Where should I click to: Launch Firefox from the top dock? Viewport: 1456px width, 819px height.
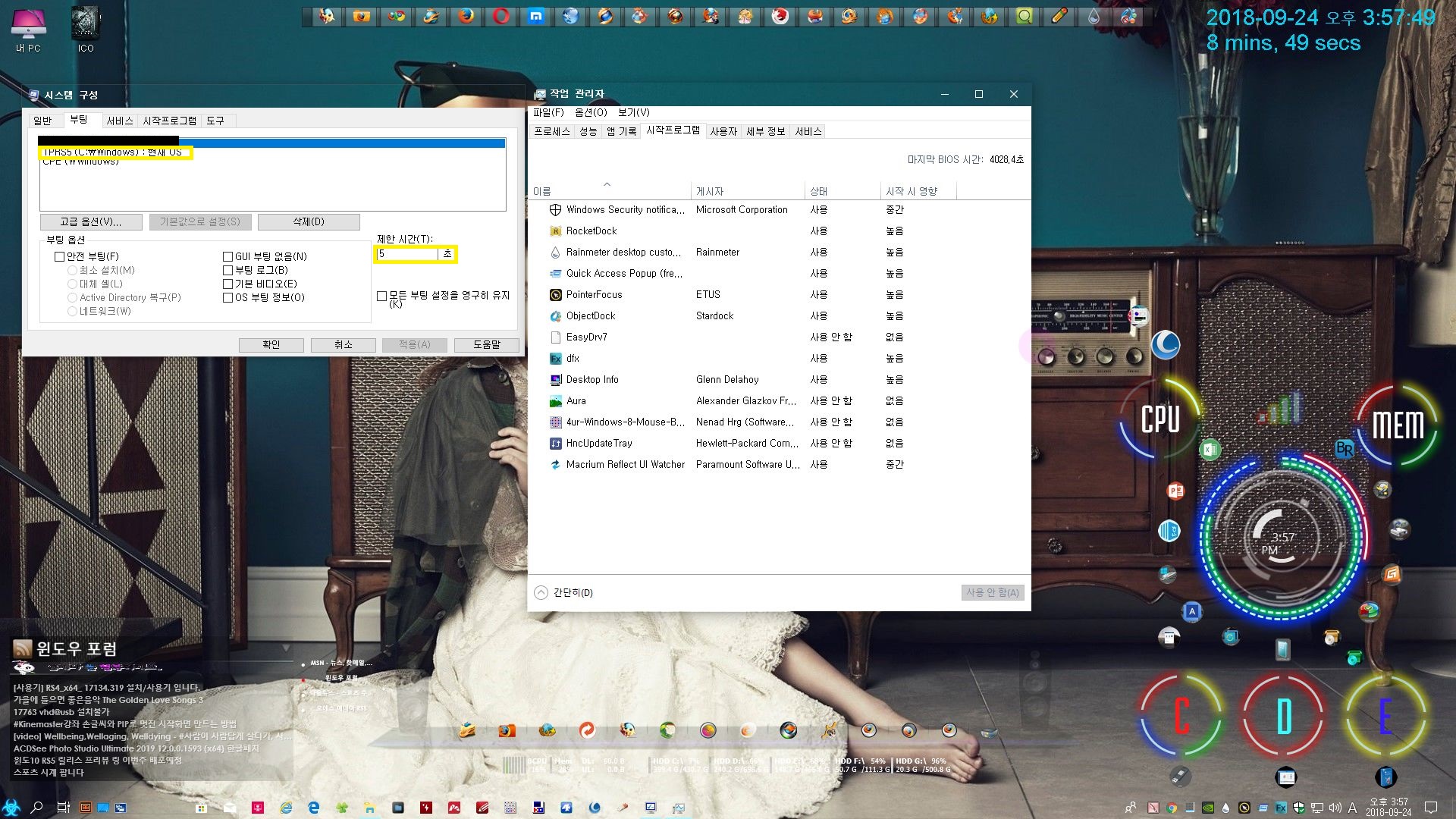466,16
